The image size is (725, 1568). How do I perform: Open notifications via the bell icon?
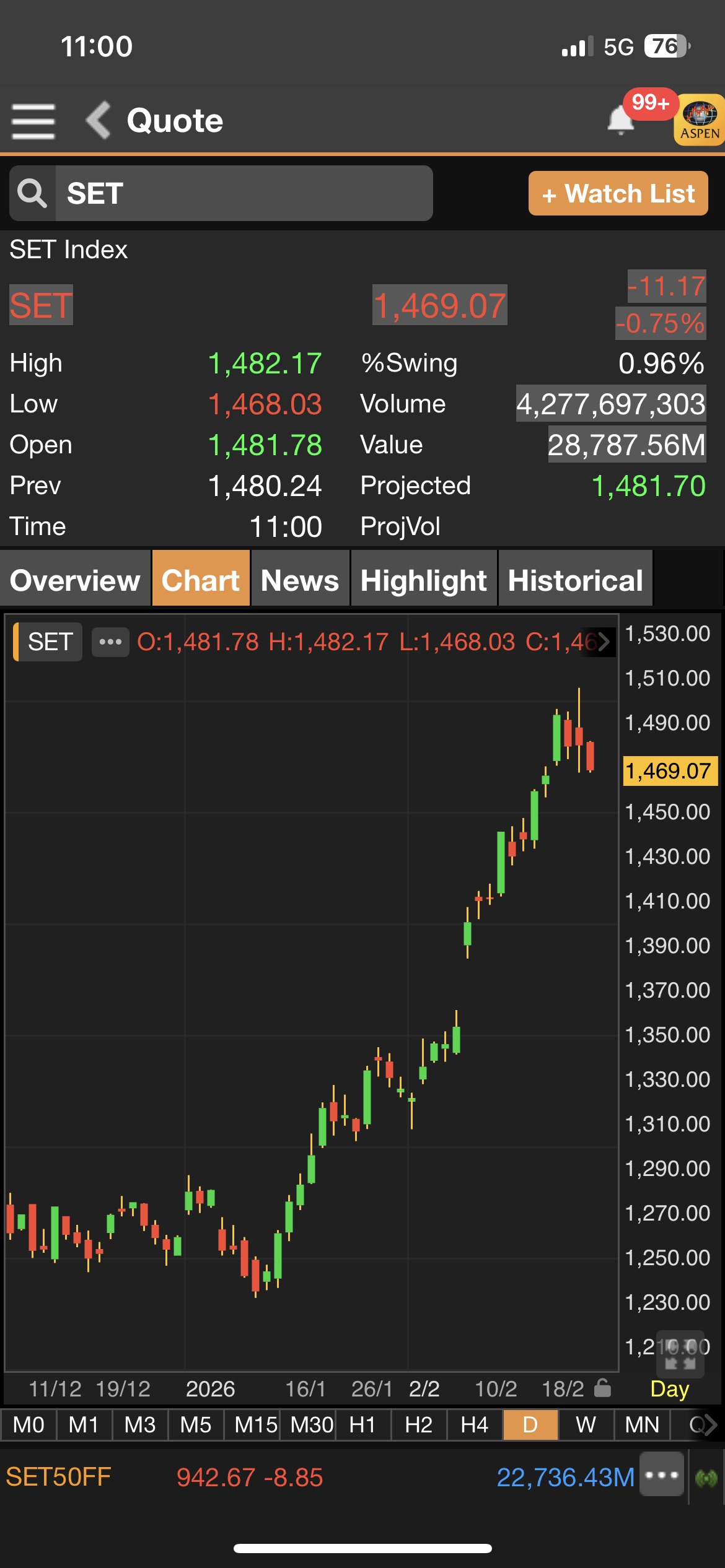(620, 120)
